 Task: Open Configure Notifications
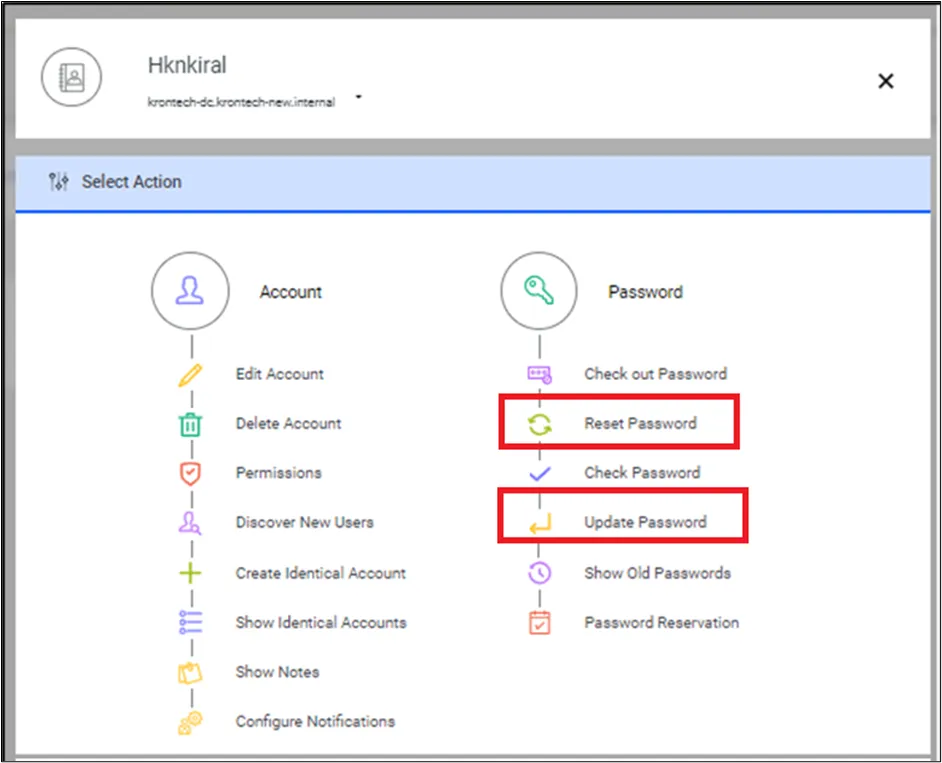(315, 721)
